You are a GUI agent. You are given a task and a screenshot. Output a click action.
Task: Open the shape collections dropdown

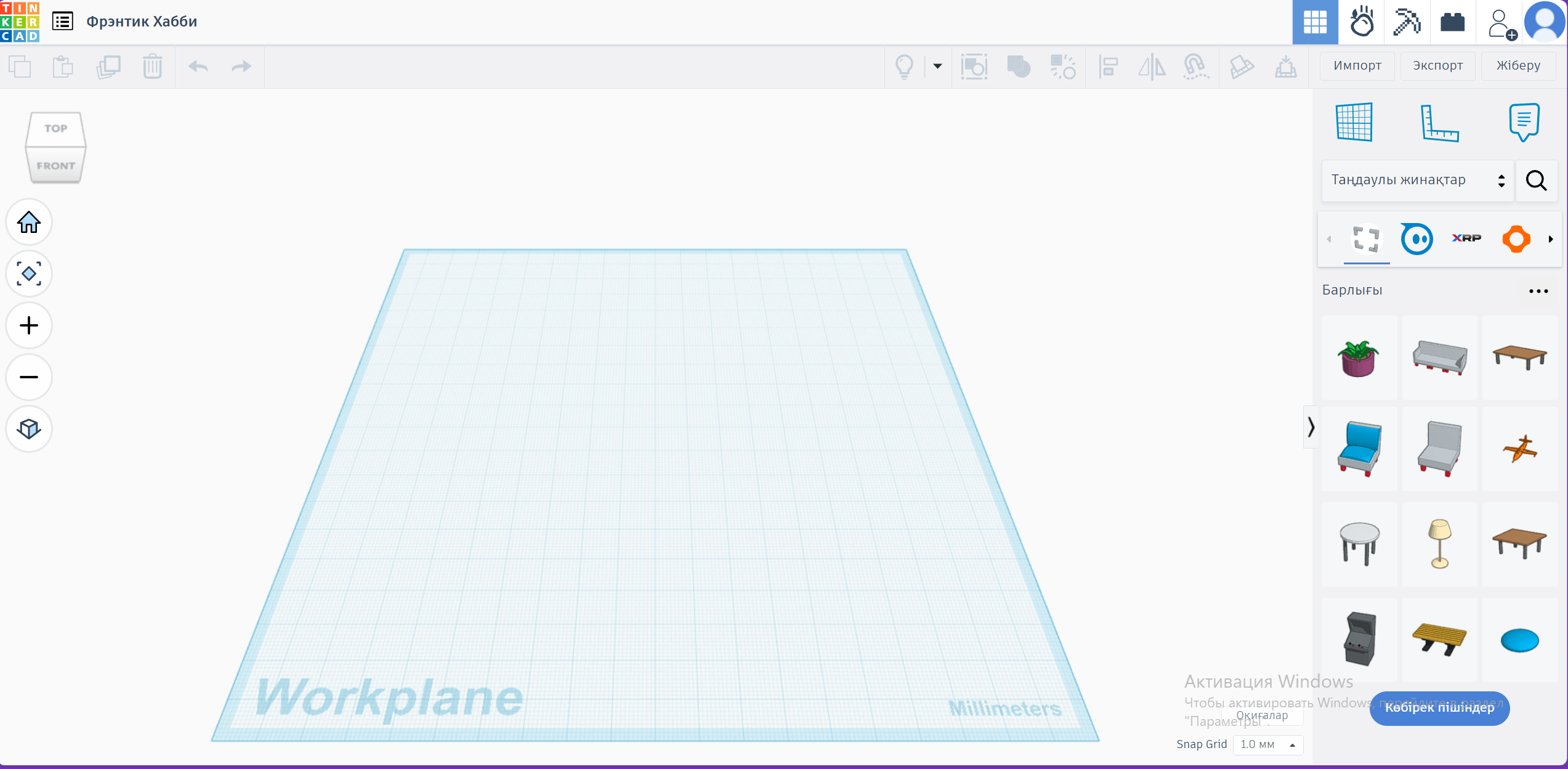click(x=1417, y=180)
